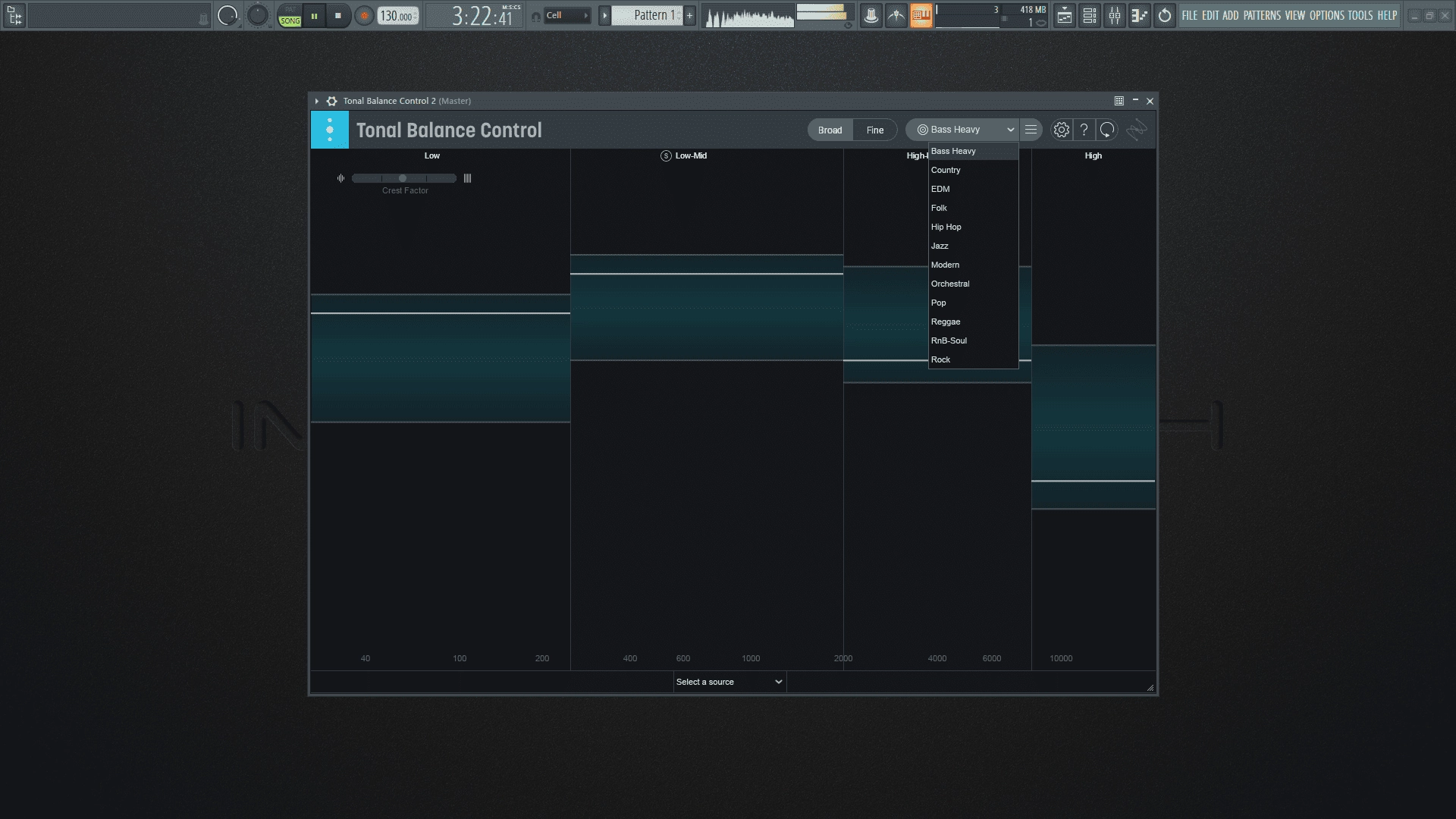
Task: Open the mixer icon
Action: click(x=1115, y=15)
